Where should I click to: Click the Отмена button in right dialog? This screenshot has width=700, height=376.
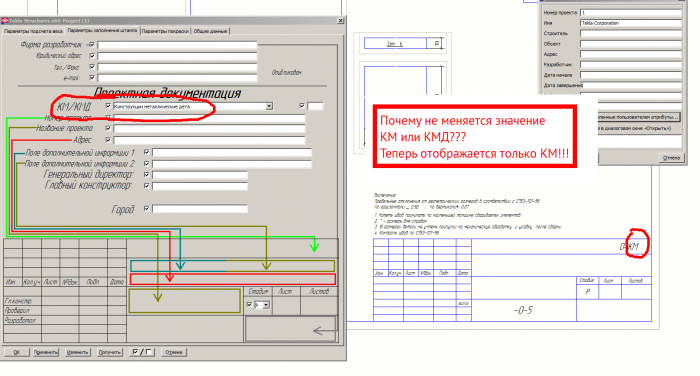671,158
